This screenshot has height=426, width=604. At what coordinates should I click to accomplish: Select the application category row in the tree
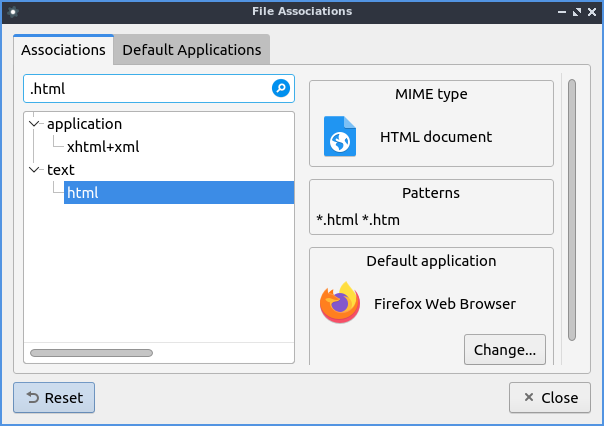tap(84, 124)
